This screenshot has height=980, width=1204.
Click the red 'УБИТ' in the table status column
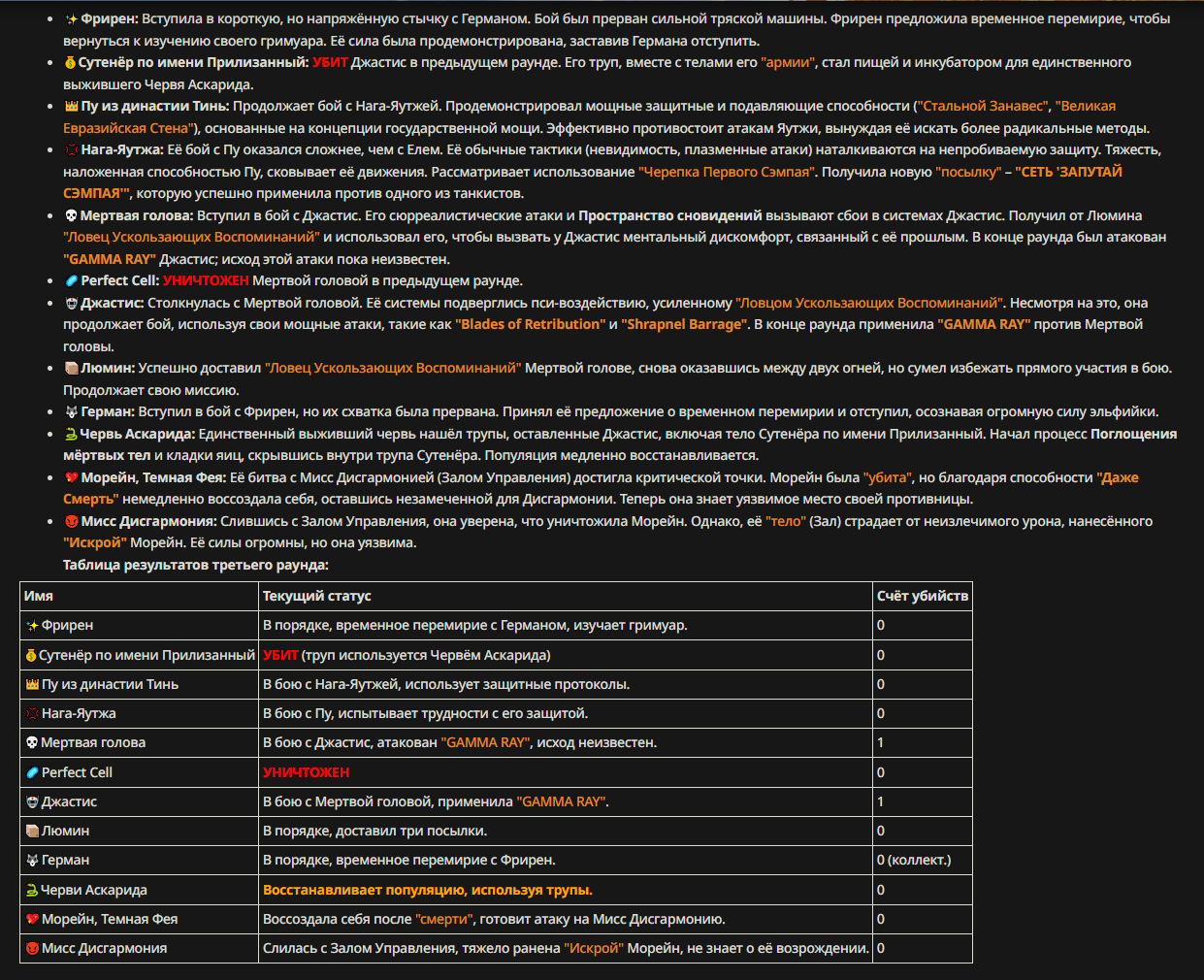tap(280, 655)
